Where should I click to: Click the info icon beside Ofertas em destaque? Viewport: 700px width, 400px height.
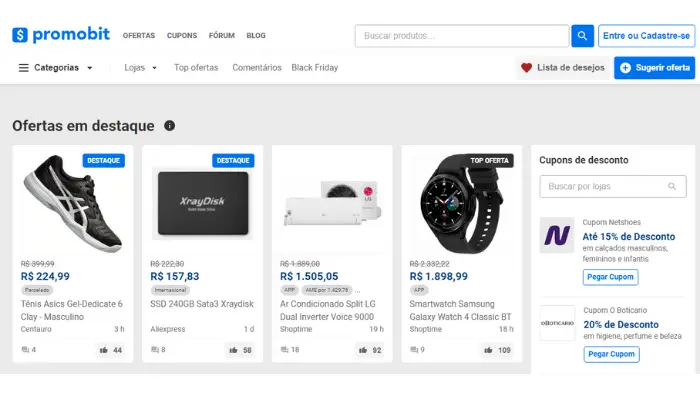tap(169, 126)
